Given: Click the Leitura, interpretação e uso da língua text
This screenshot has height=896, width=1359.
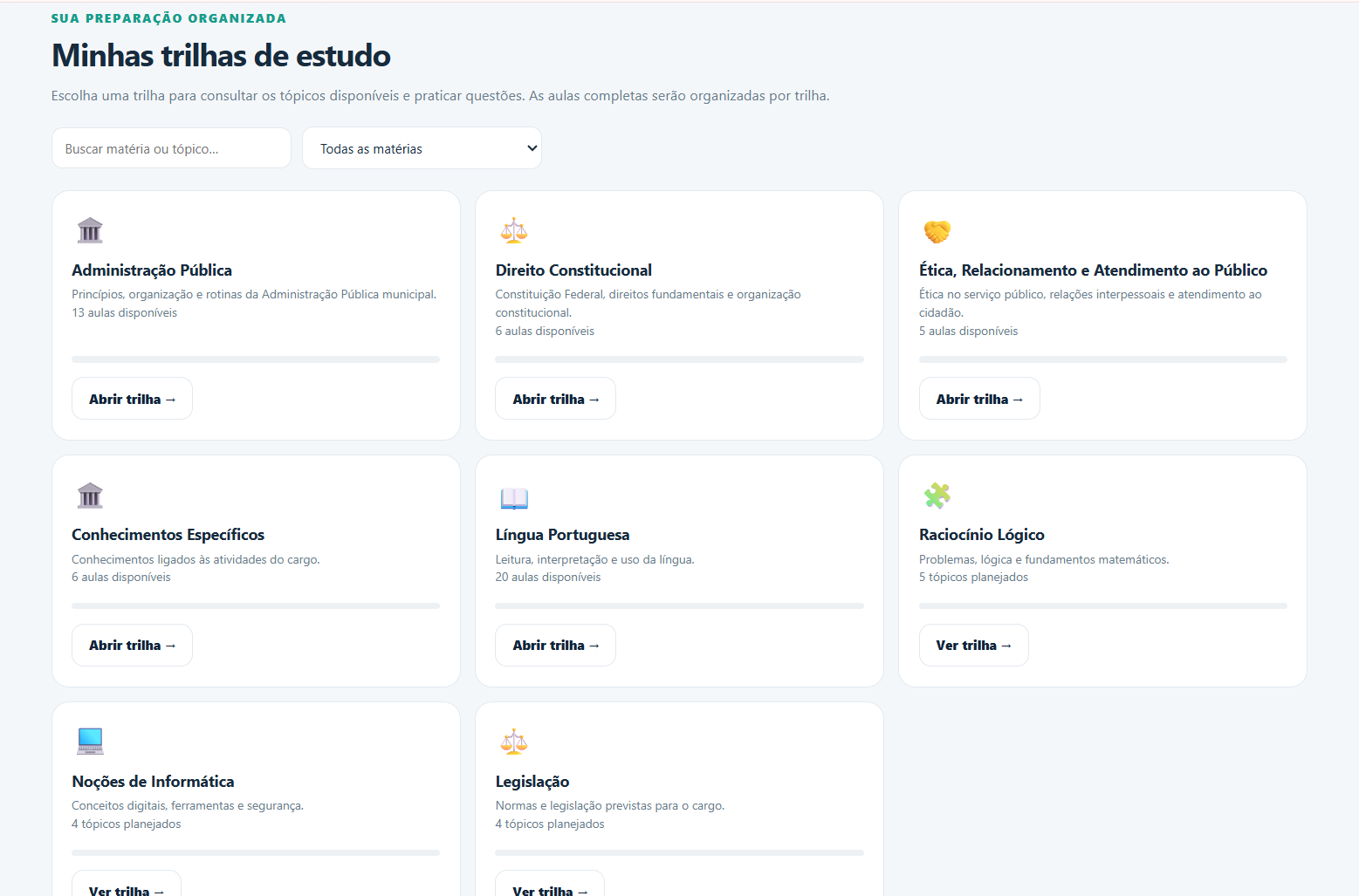Looking at the screenshot, I should click(x=594, y=559).
